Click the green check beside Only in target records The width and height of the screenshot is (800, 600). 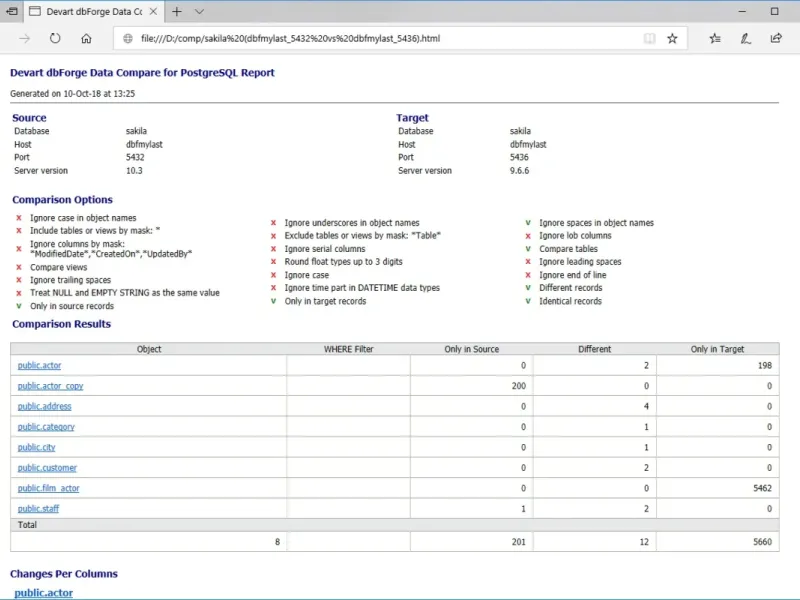(x=273, y=301)
